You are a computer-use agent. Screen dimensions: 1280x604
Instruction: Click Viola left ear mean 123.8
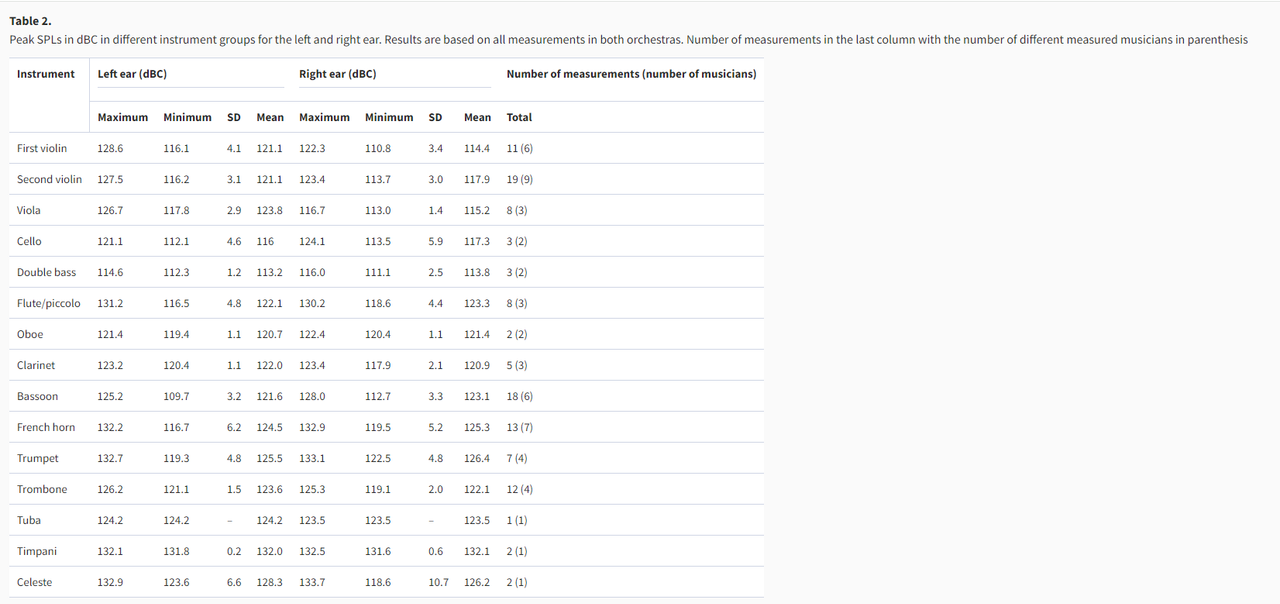(x=270, y=210)
